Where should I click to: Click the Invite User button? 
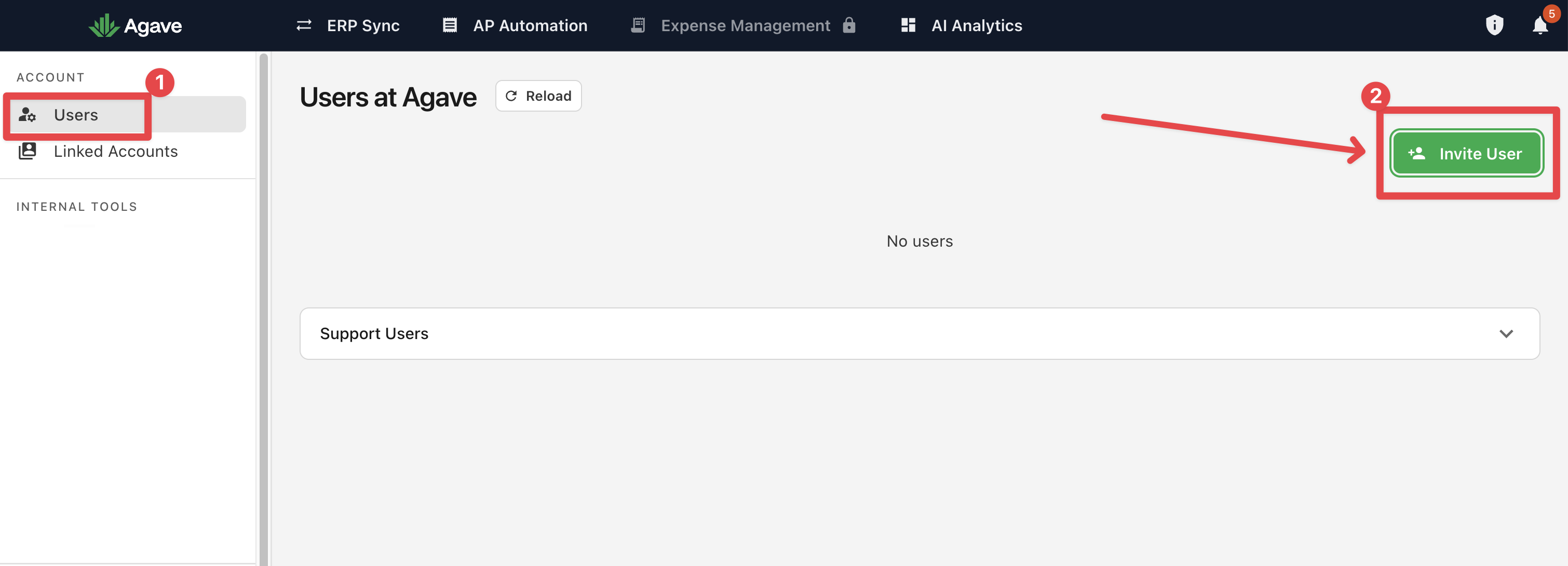click(x=1466, y=153)
